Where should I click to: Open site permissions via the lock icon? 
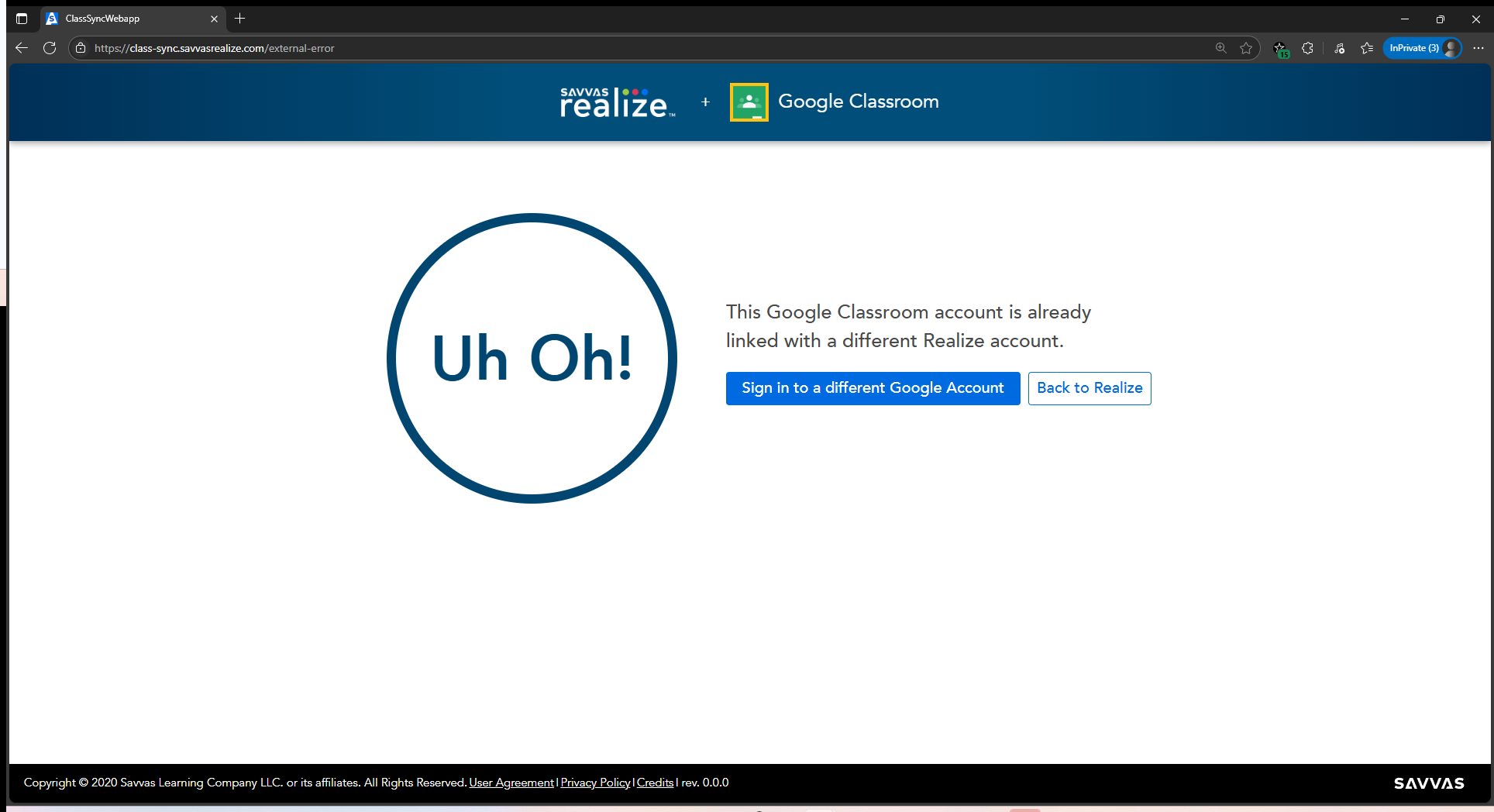(x=81, y=48)
